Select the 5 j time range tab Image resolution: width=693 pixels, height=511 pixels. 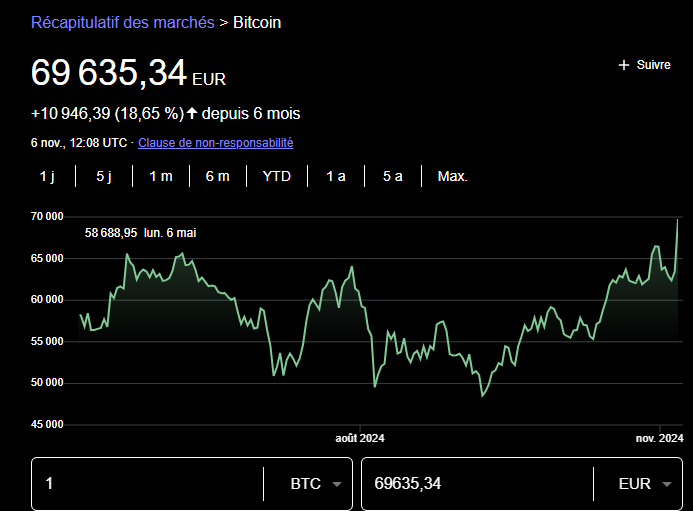click(x=104, y=176)
